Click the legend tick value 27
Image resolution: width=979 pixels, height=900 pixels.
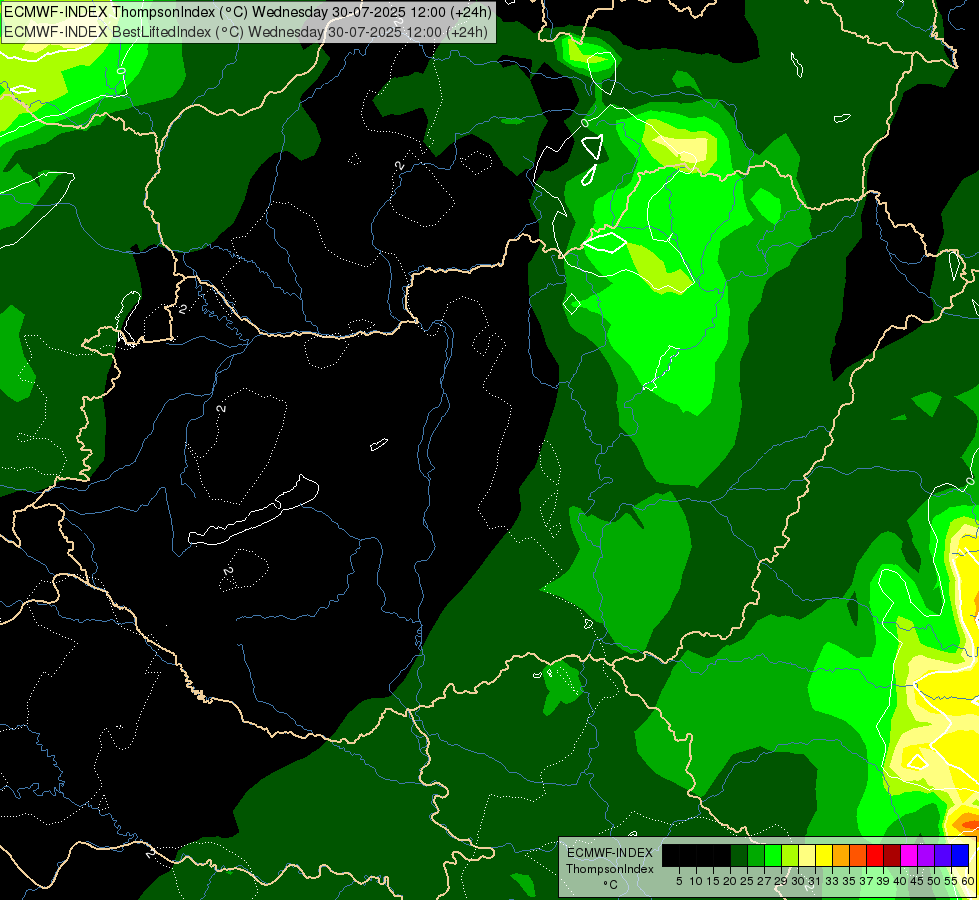(x=764, y=881)
